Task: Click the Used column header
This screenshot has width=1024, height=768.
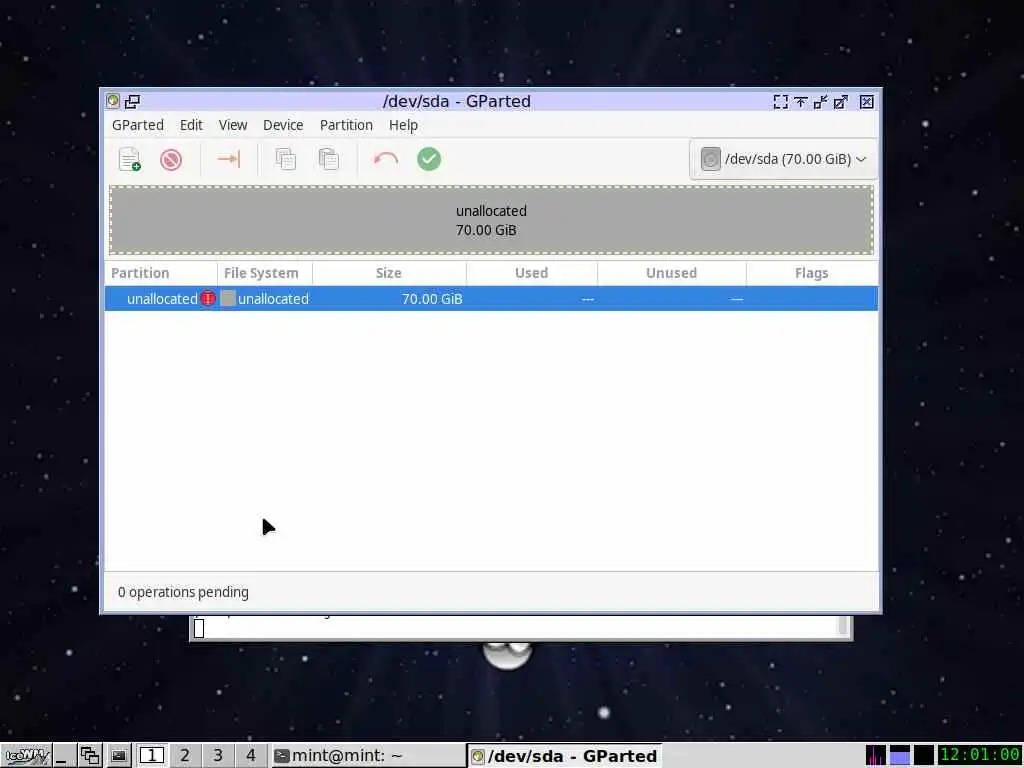Action: (532, 273)
